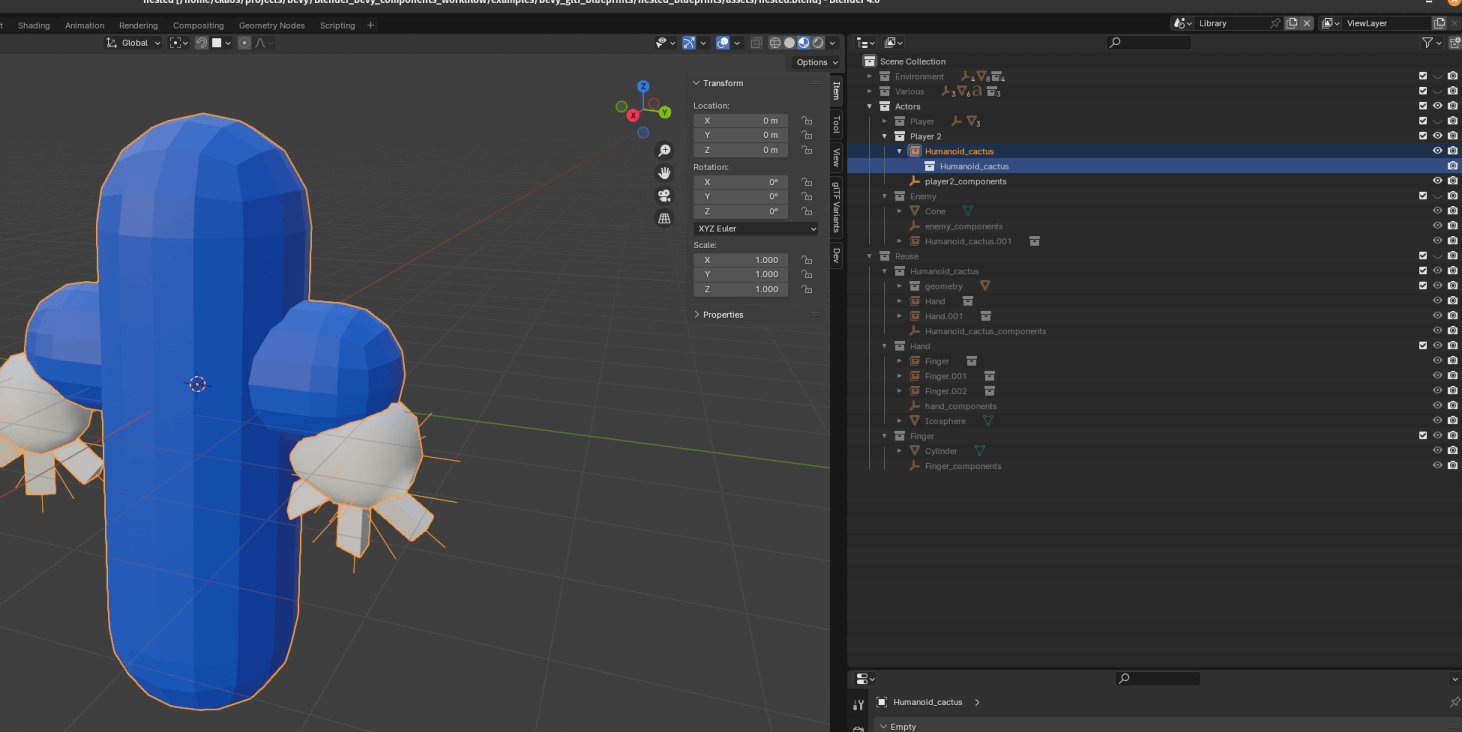Toggle render camera for Cylinder
The image size is (1462, 732).
1453,451
